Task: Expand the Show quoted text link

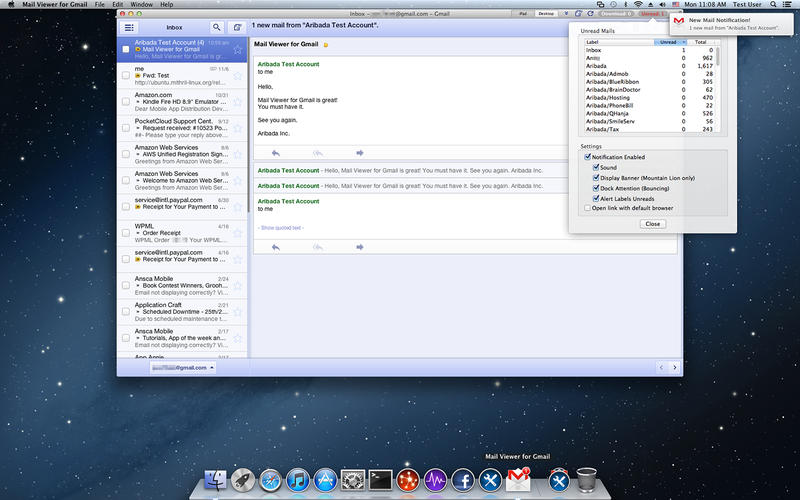Action: tap(281, 228)
